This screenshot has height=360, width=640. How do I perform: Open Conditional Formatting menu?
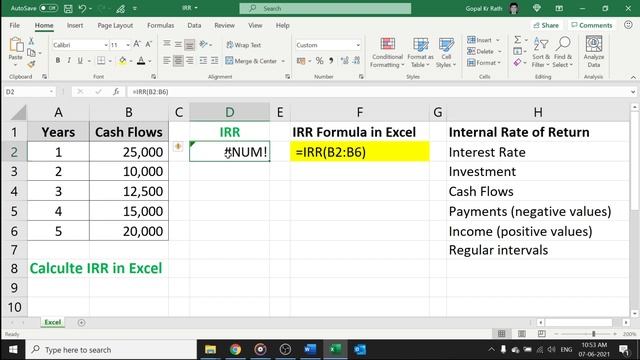(x=387, y=53)
